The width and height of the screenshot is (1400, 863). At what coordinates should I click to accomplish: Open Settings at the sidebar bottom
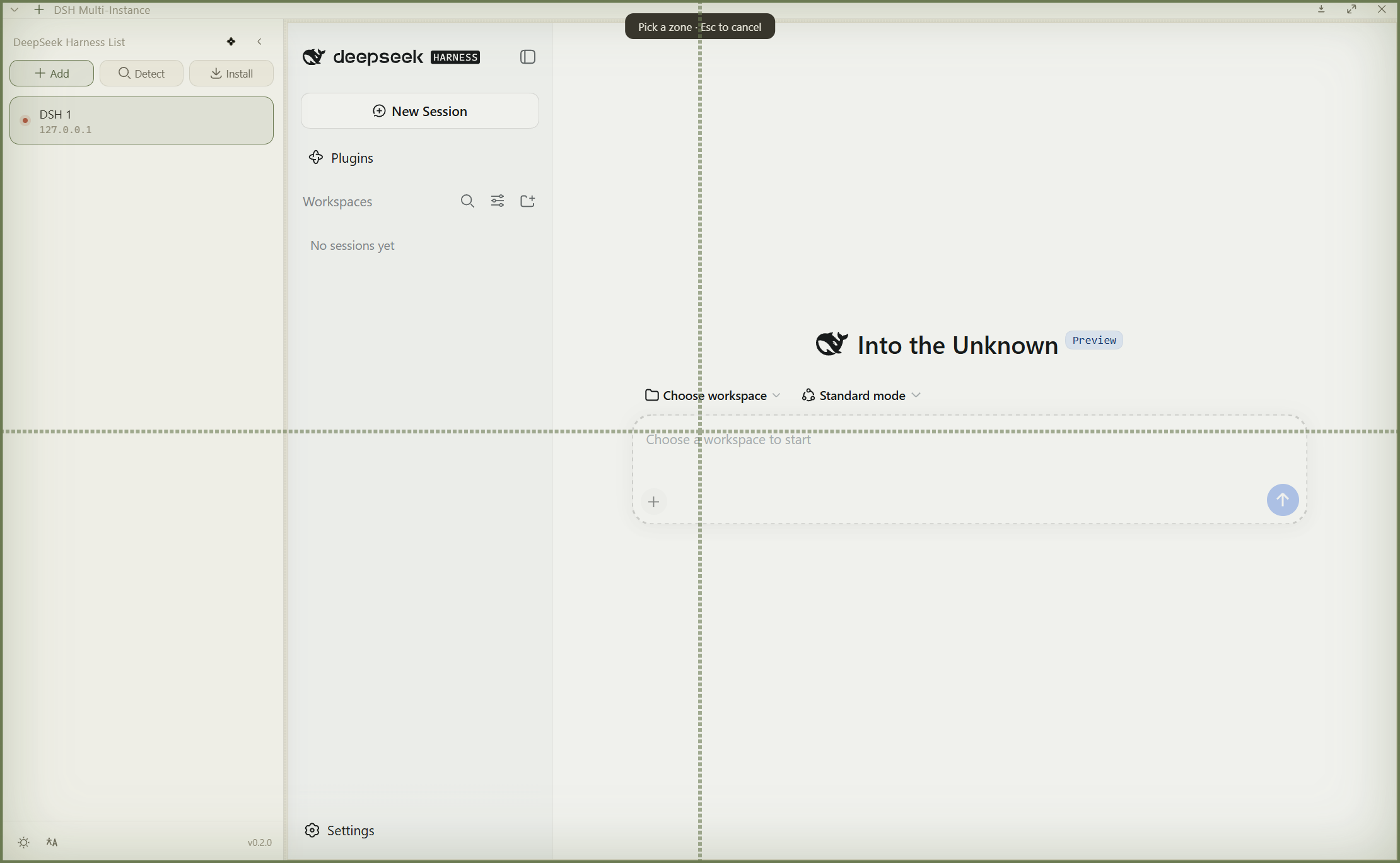(339, 830)
